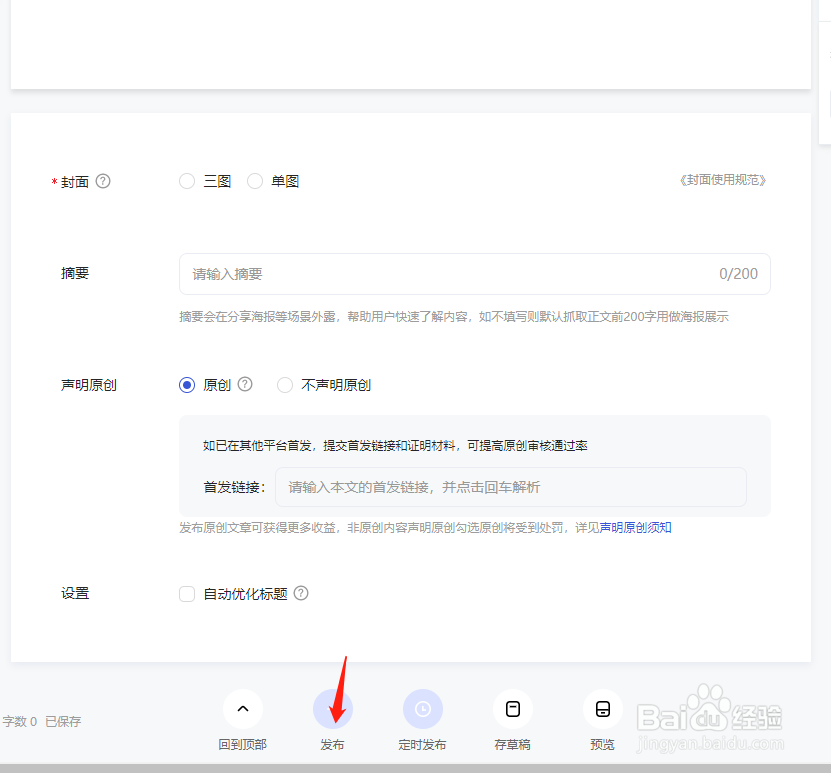
Task: Open the 声明原创须知 link
Action: pos(636,528)
